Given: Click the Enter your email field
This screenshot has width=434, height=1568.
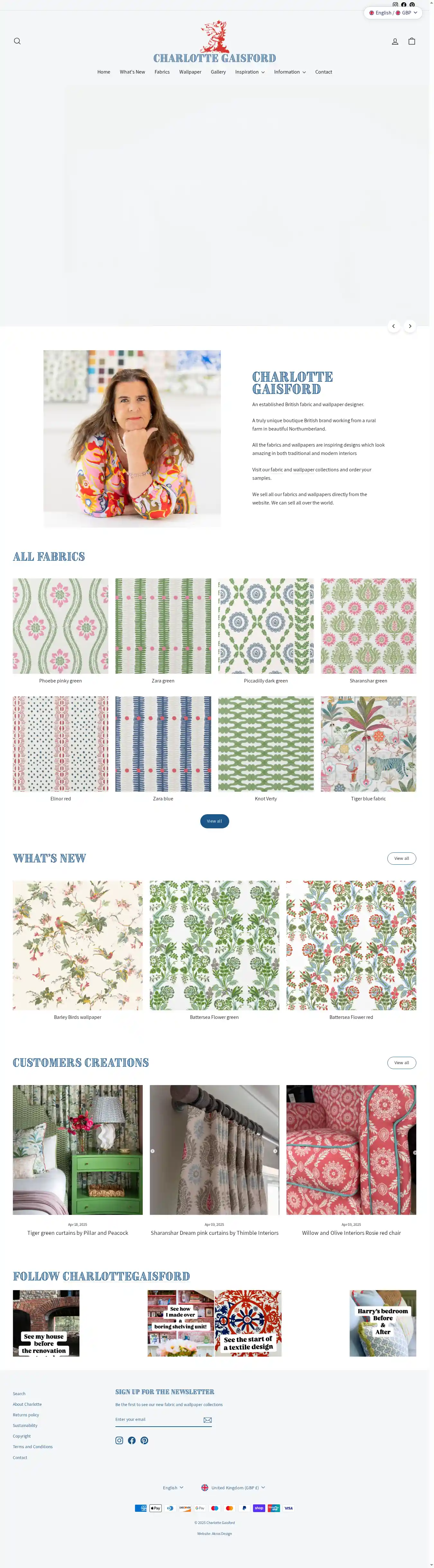Looking at the screenshot, I should 158,1420.
